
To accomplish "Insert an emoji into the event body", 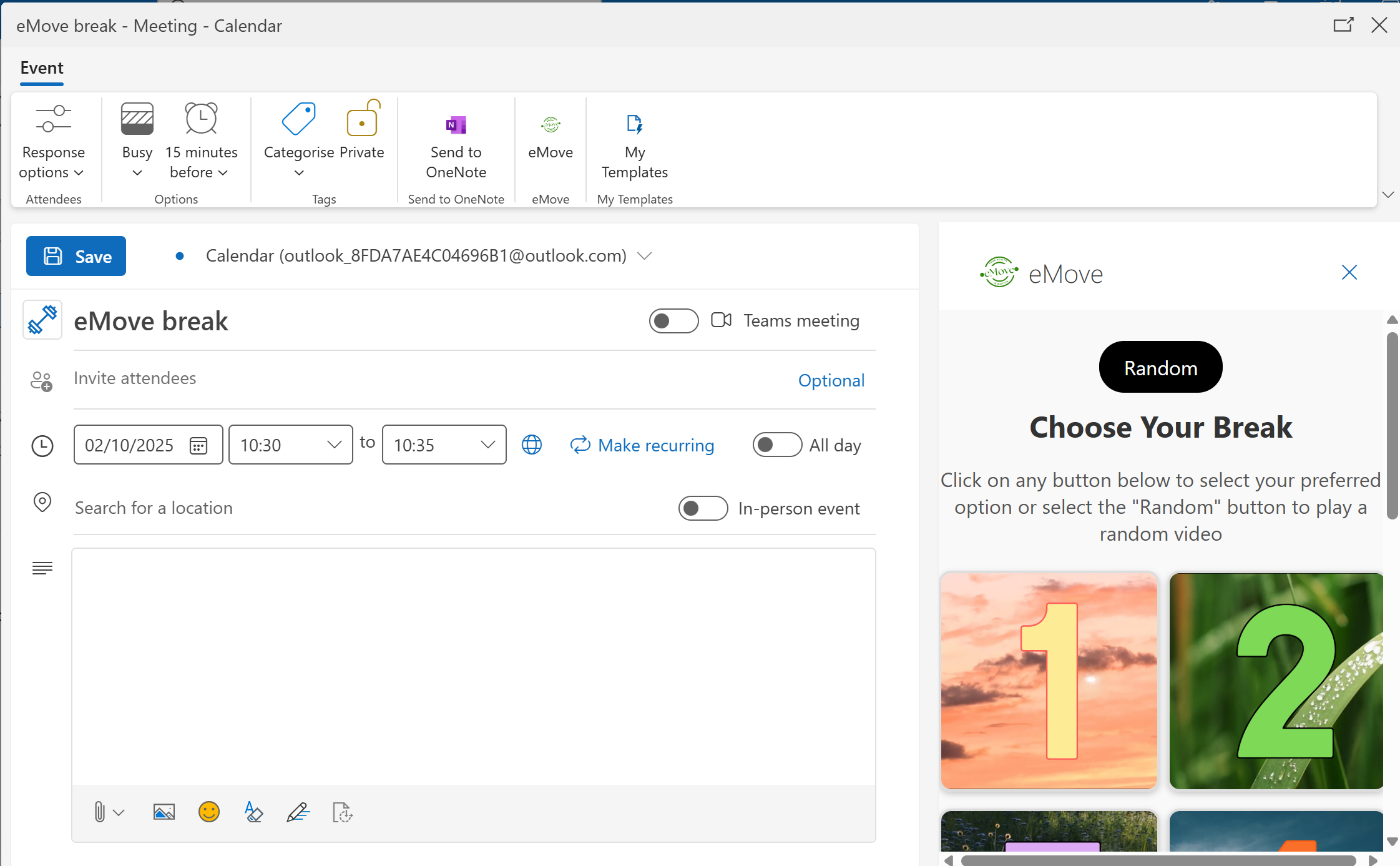I will coord(208,812).
